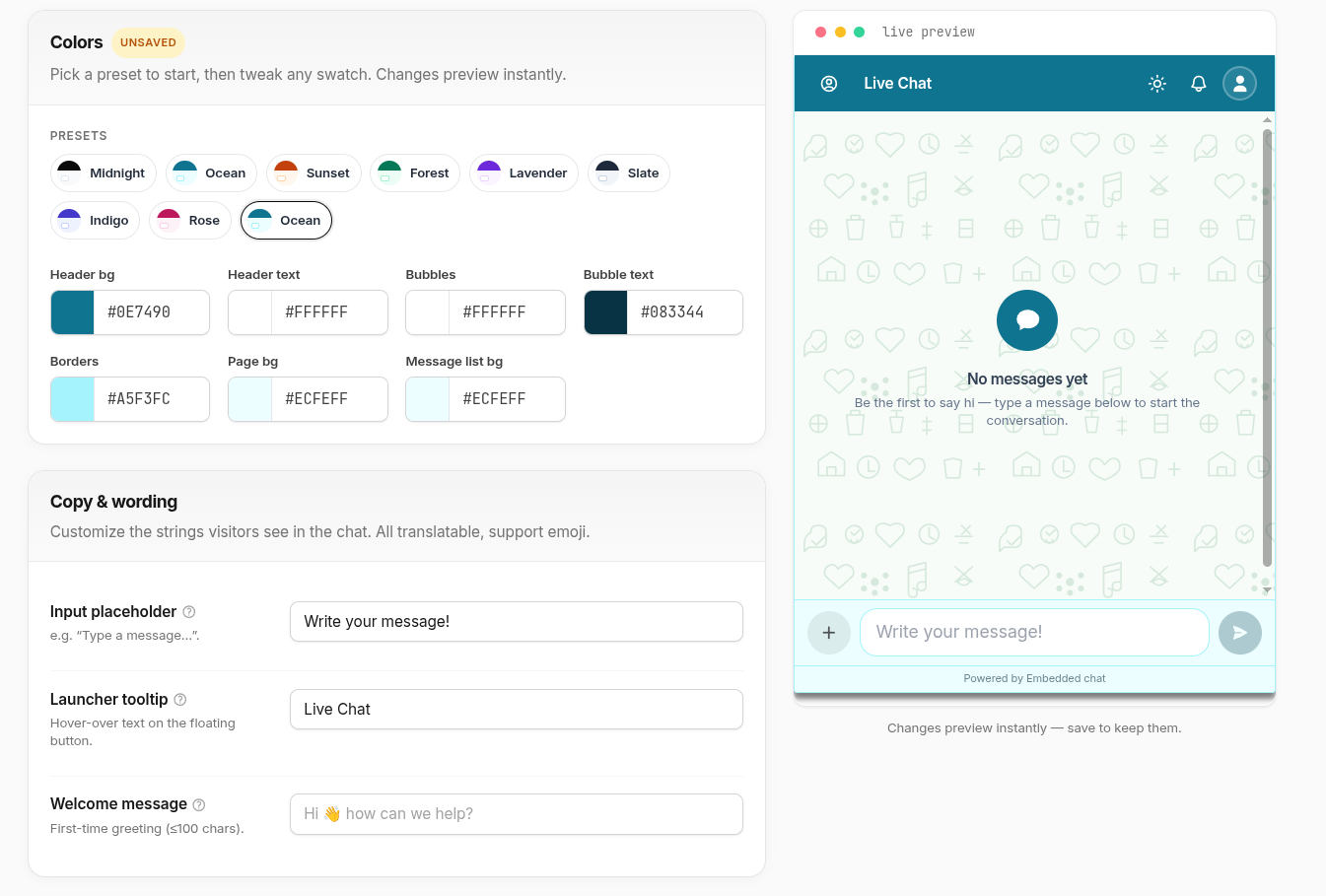Click the plus attachment button in chat
This screenshot has height=896, width=1326.
[829, 633]
